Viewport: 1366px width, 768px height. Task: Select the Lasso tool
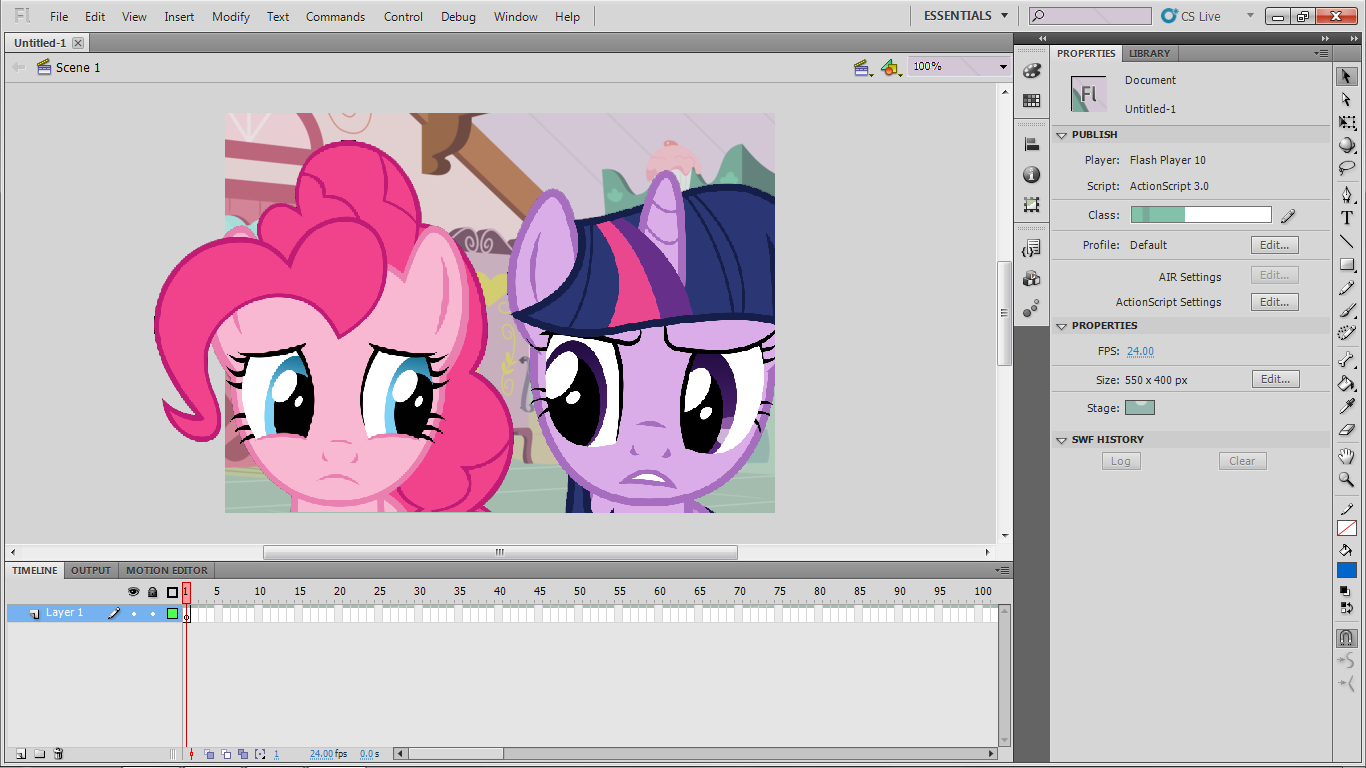(x=1347, y=169)
